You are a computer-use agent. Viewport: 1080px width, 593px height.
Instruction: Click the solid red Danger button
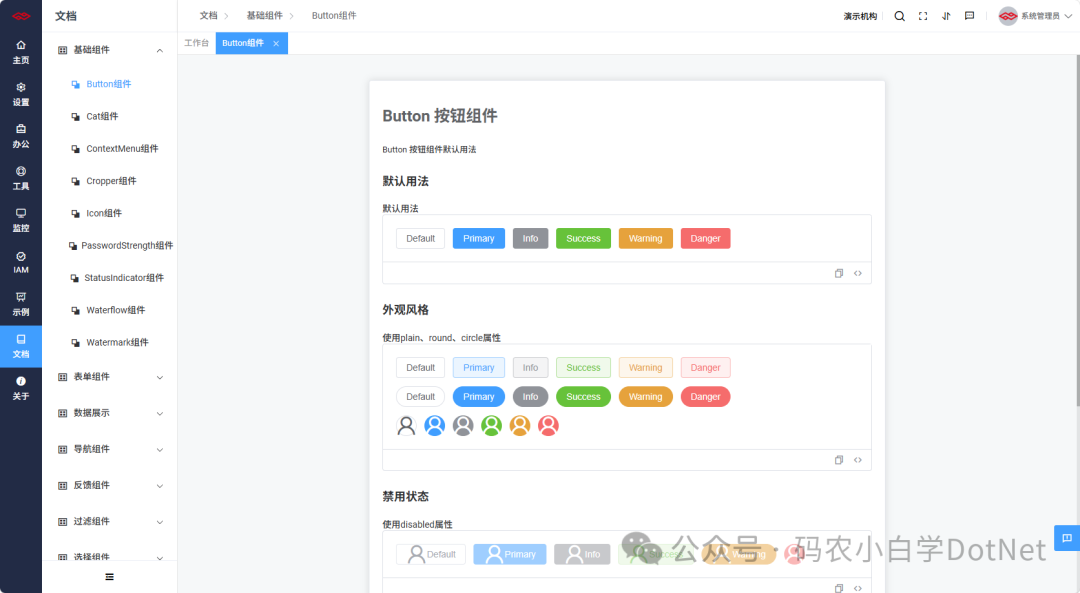click(x=705, y=238)
